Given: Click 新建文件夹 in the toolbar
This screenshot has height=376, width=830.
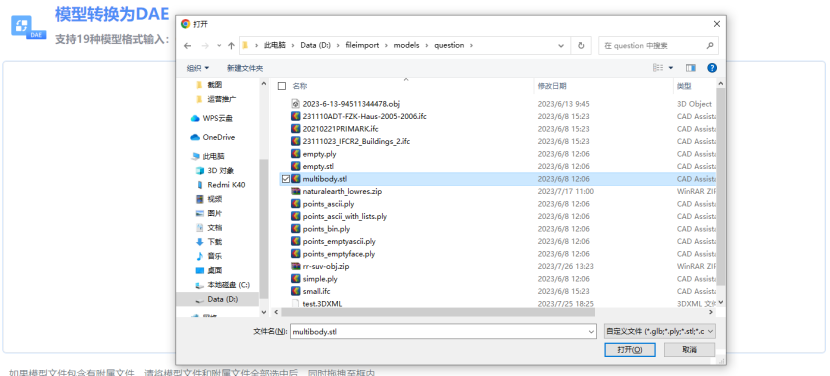Looking at the screenshot, I should [x=245, y=68].
